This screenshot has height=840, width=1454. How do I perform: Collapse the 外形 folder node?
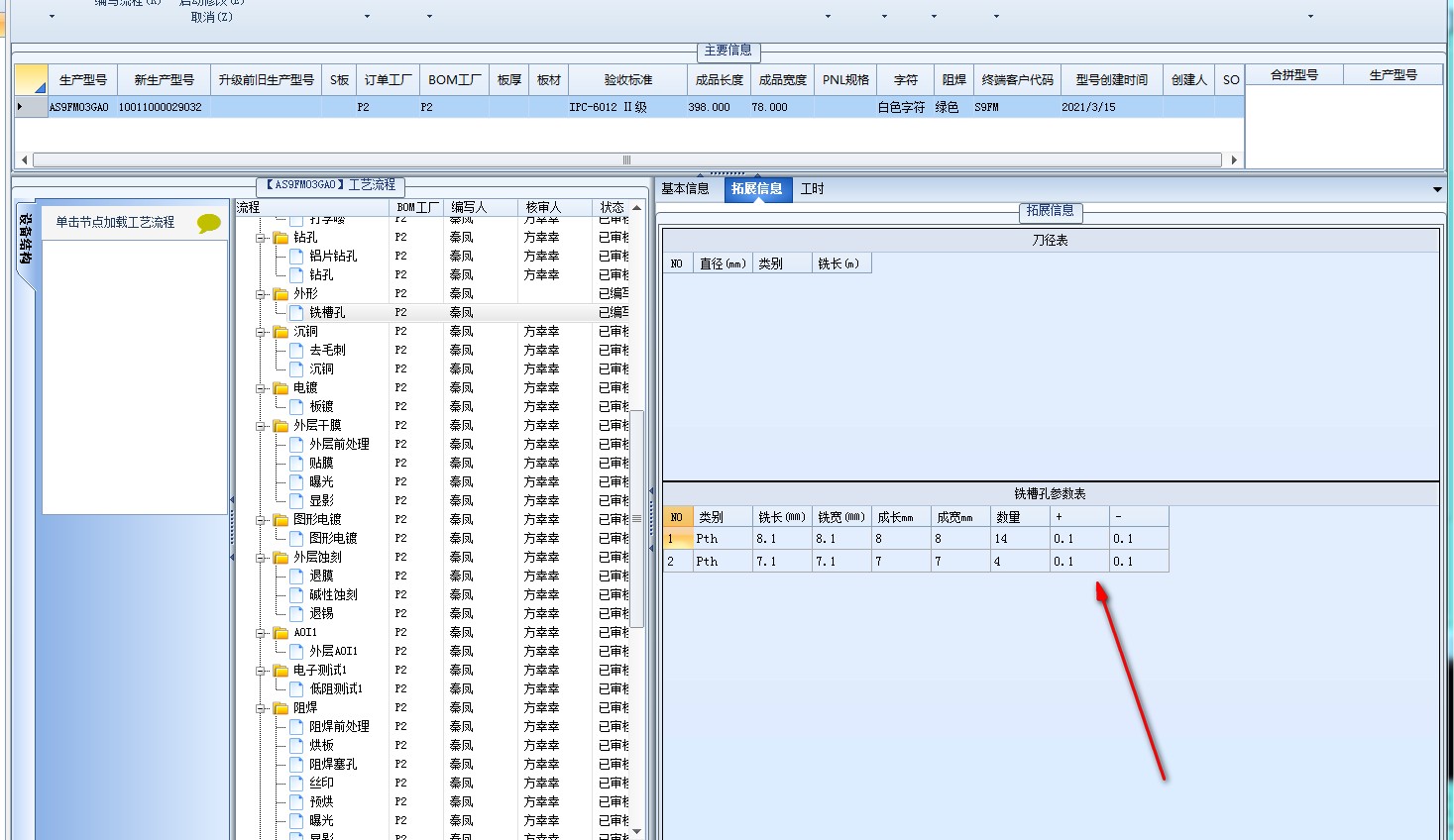click(x=261, y=294)
